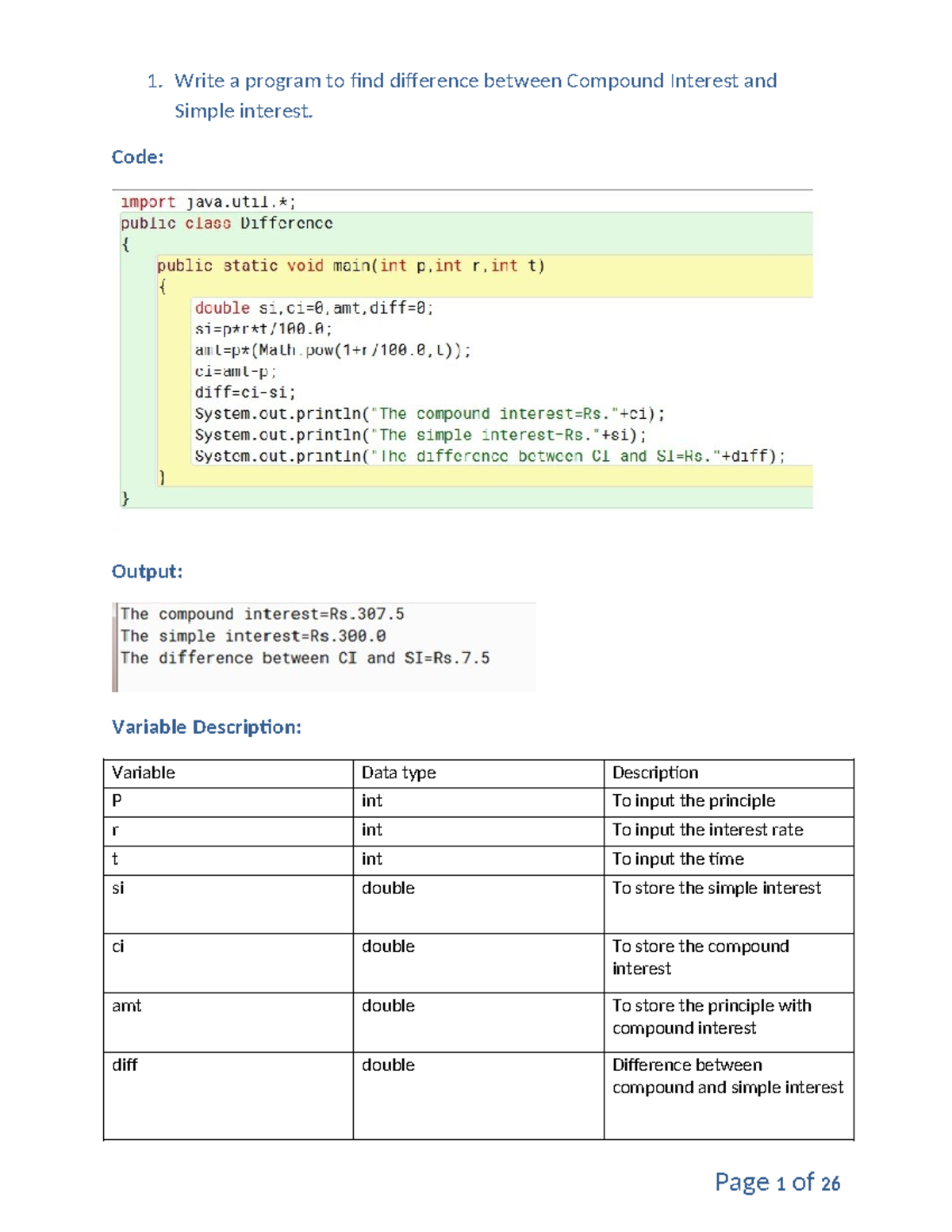Click 'Difference between compound and simple interest'
The image size is (952, 1232).
tap(727, 1077)
